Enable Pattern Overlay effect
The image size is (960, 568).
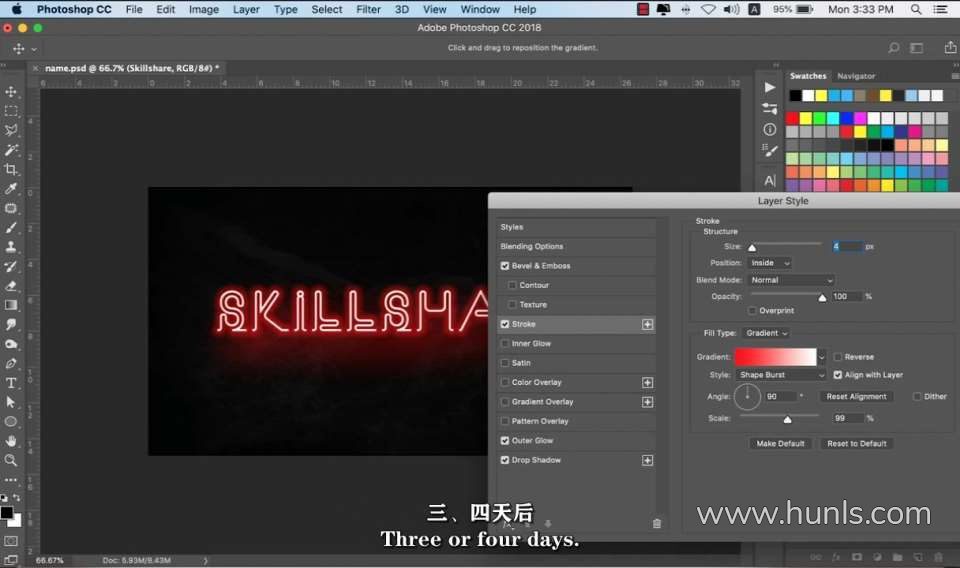click(x=505, y=421)
